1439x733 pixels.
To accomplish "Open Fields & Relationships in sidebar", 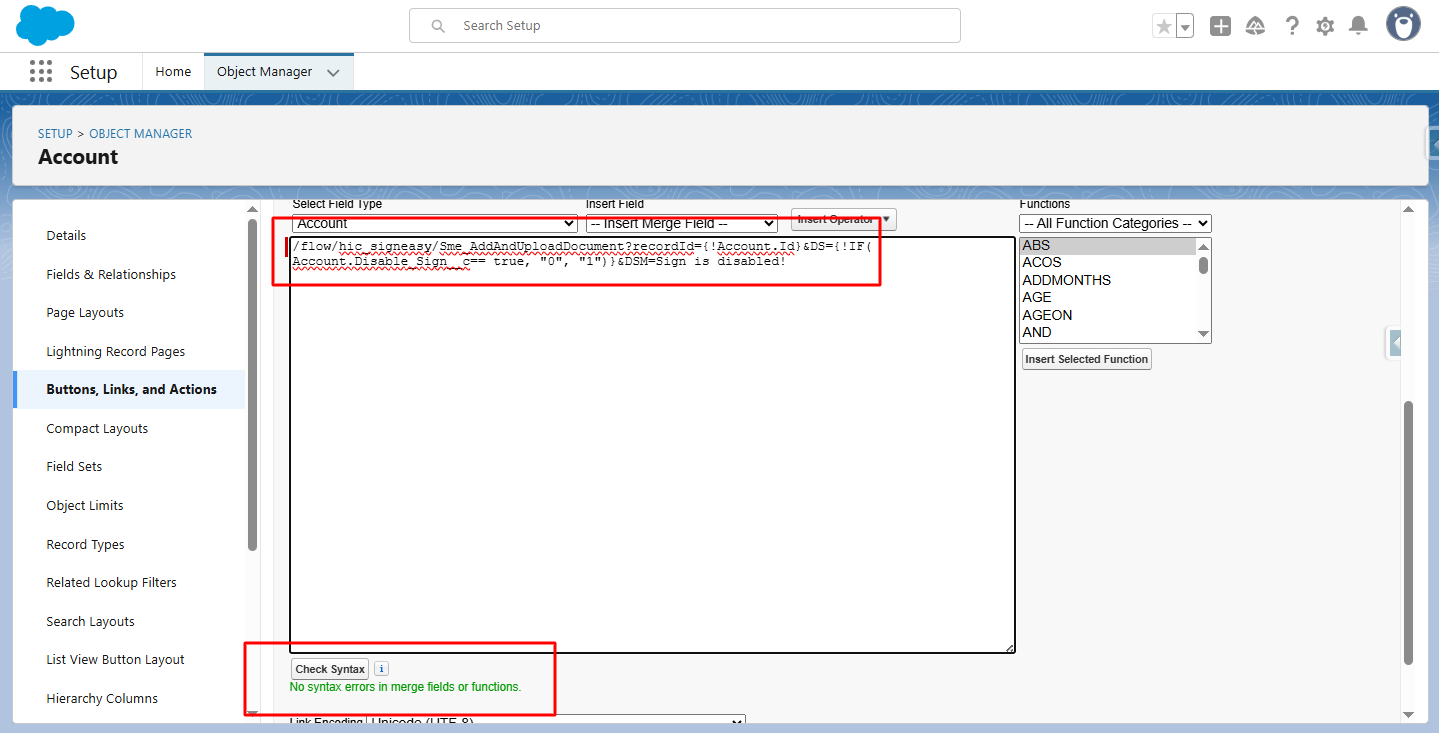I will (x=111, y=274).
